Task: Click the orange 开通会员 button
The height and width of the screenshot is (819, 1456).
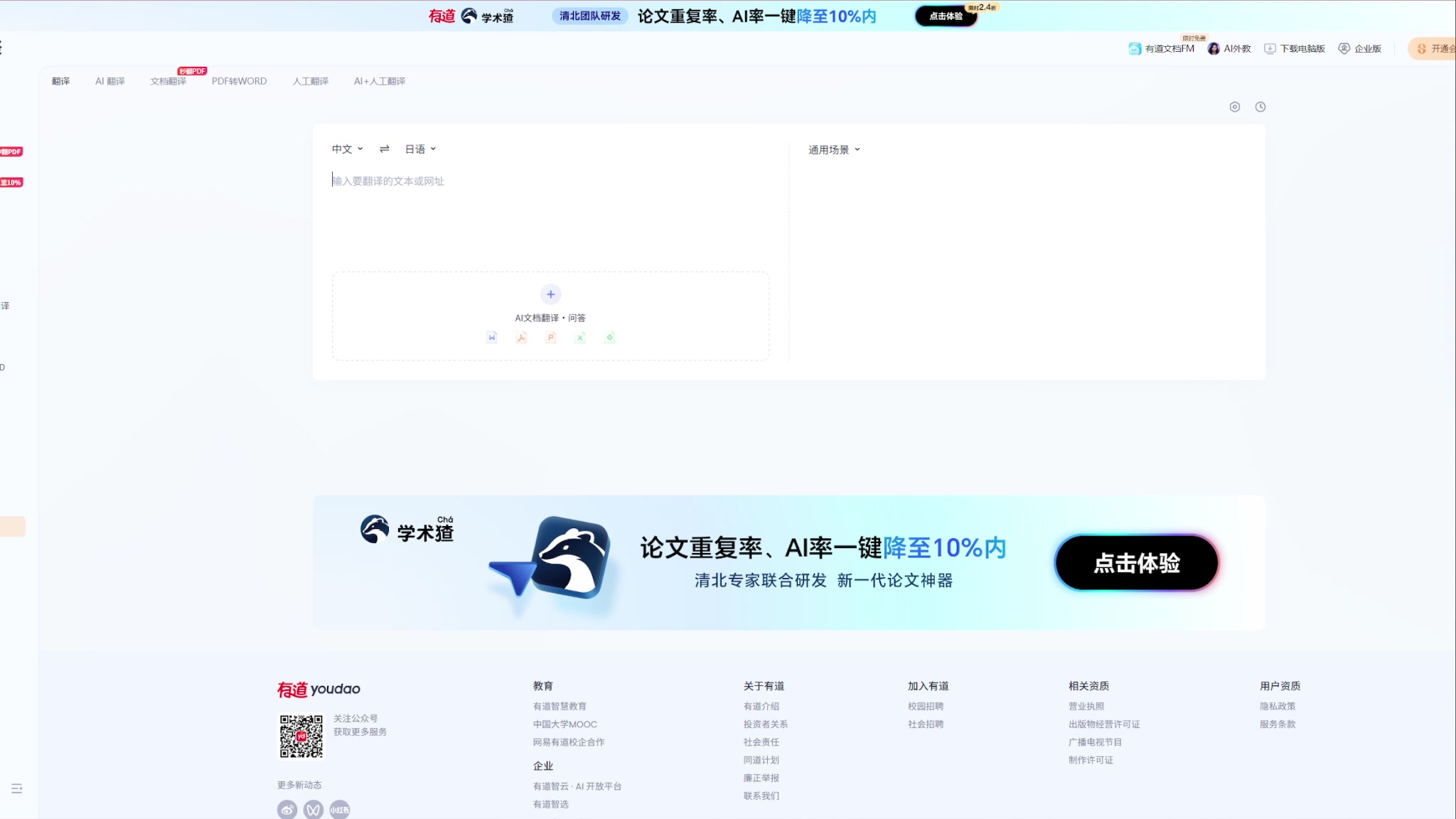Action: pyautogui.click(x=1433, y=48)
